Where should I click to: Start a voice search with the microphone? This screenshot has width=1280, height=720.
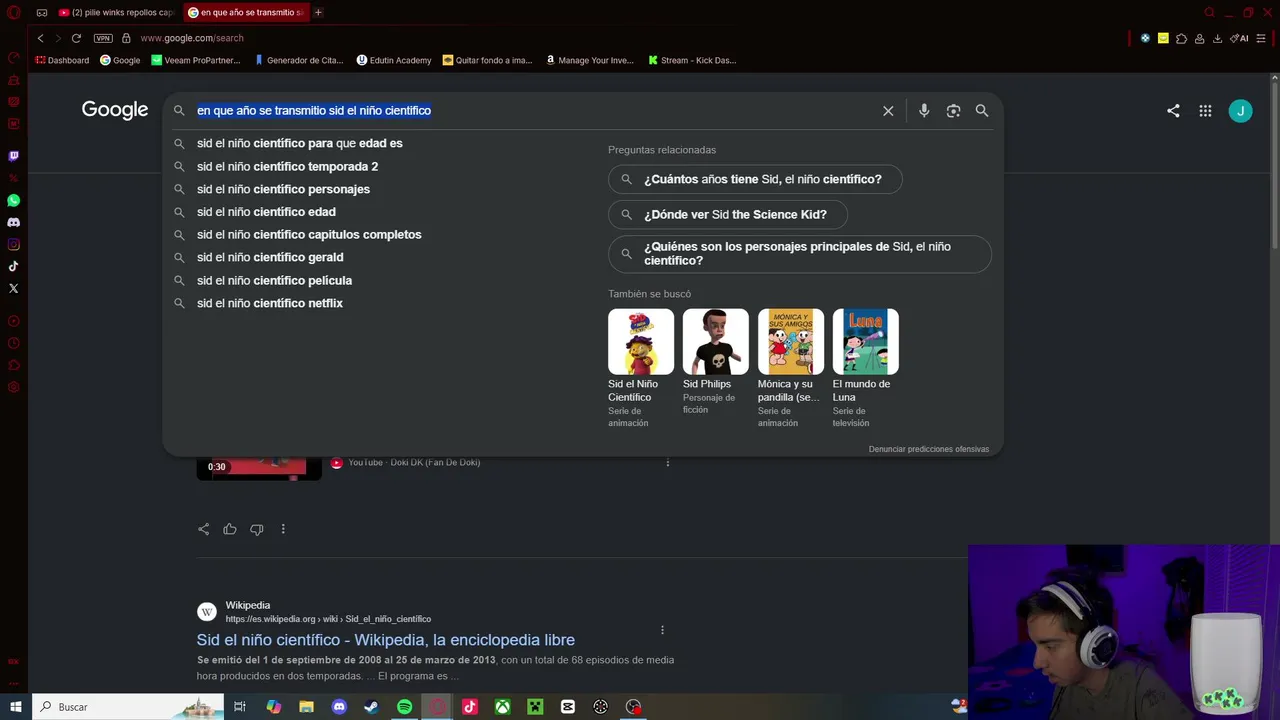924,111
